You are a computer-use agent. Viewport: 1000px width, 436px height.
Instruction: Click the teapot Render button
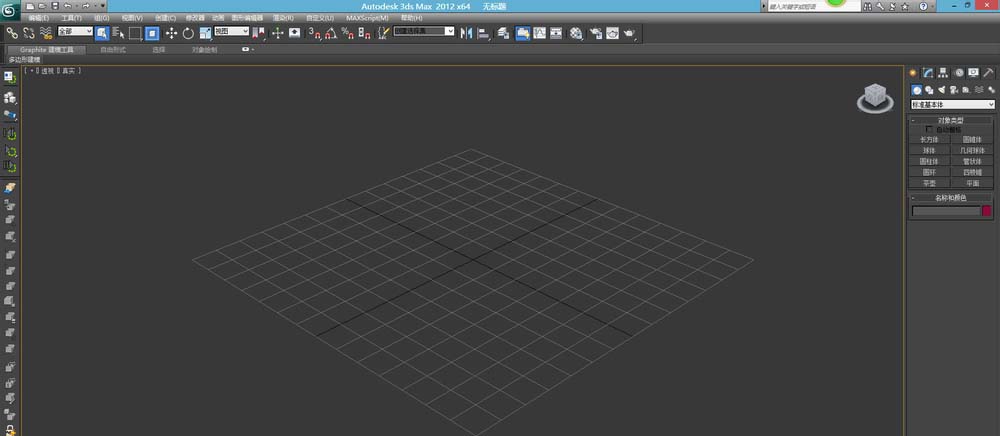[629, 33]
